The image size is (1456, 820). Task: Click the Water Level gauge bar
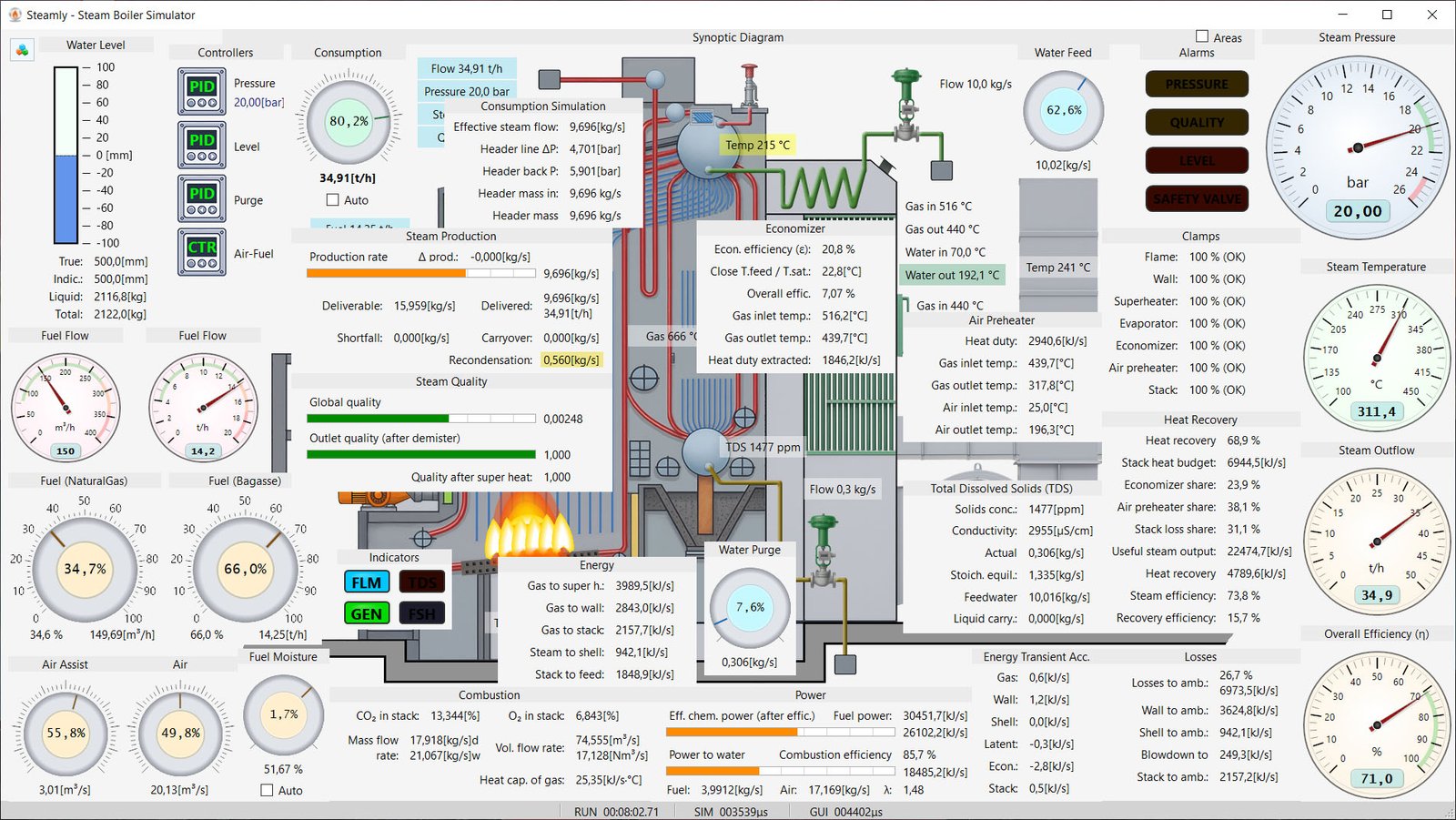click(x=66, y=155)
